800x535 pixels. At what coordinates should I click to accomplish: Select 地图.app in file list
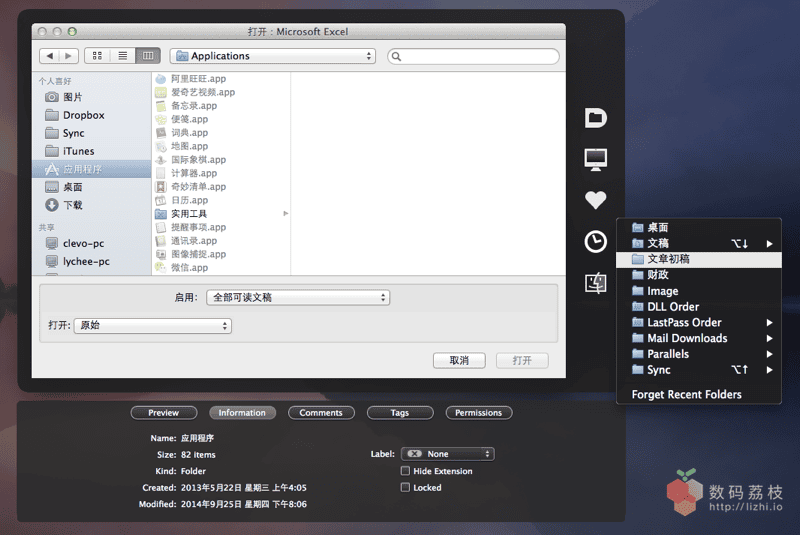pos(222,146)
